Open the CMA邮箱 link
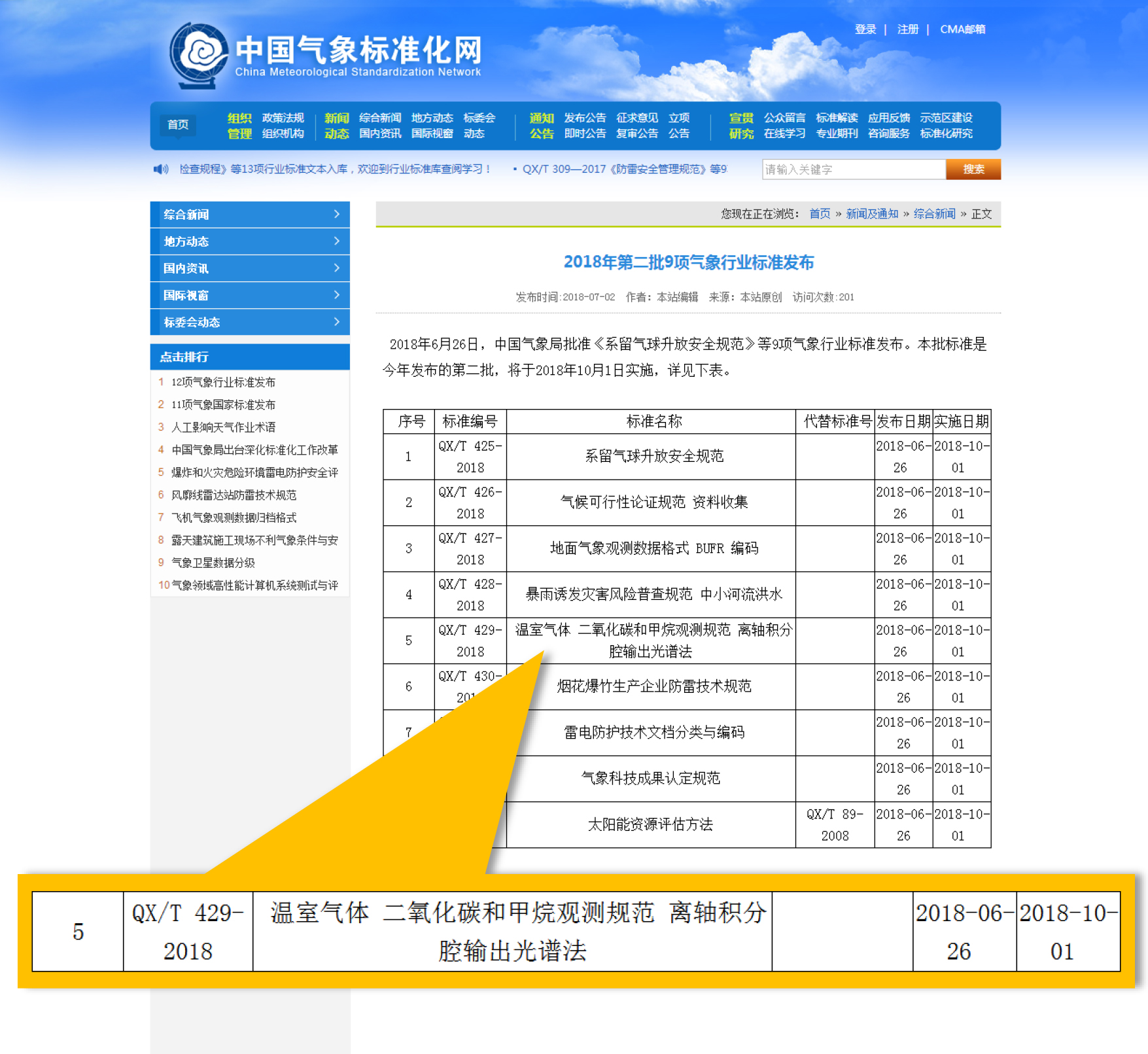Screen dimensions: 1148x1054 pos(962,29)
